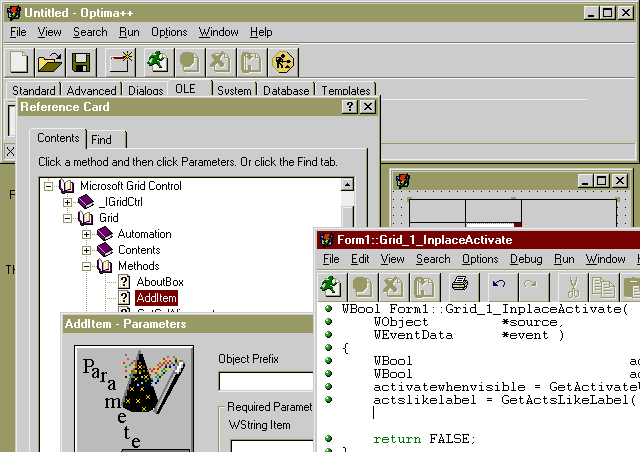This screenshot has width=640, height=452.
Task: Click the New file icon in Optima++ toolbar
Action: pos(19,62)
